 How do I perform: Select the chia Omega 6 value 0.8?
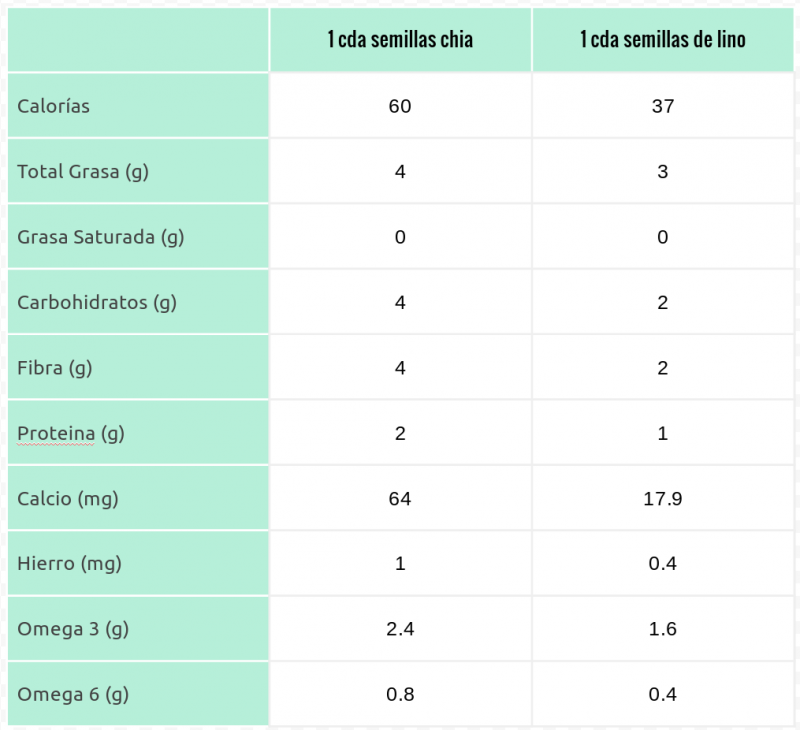[x=400, y=694]
